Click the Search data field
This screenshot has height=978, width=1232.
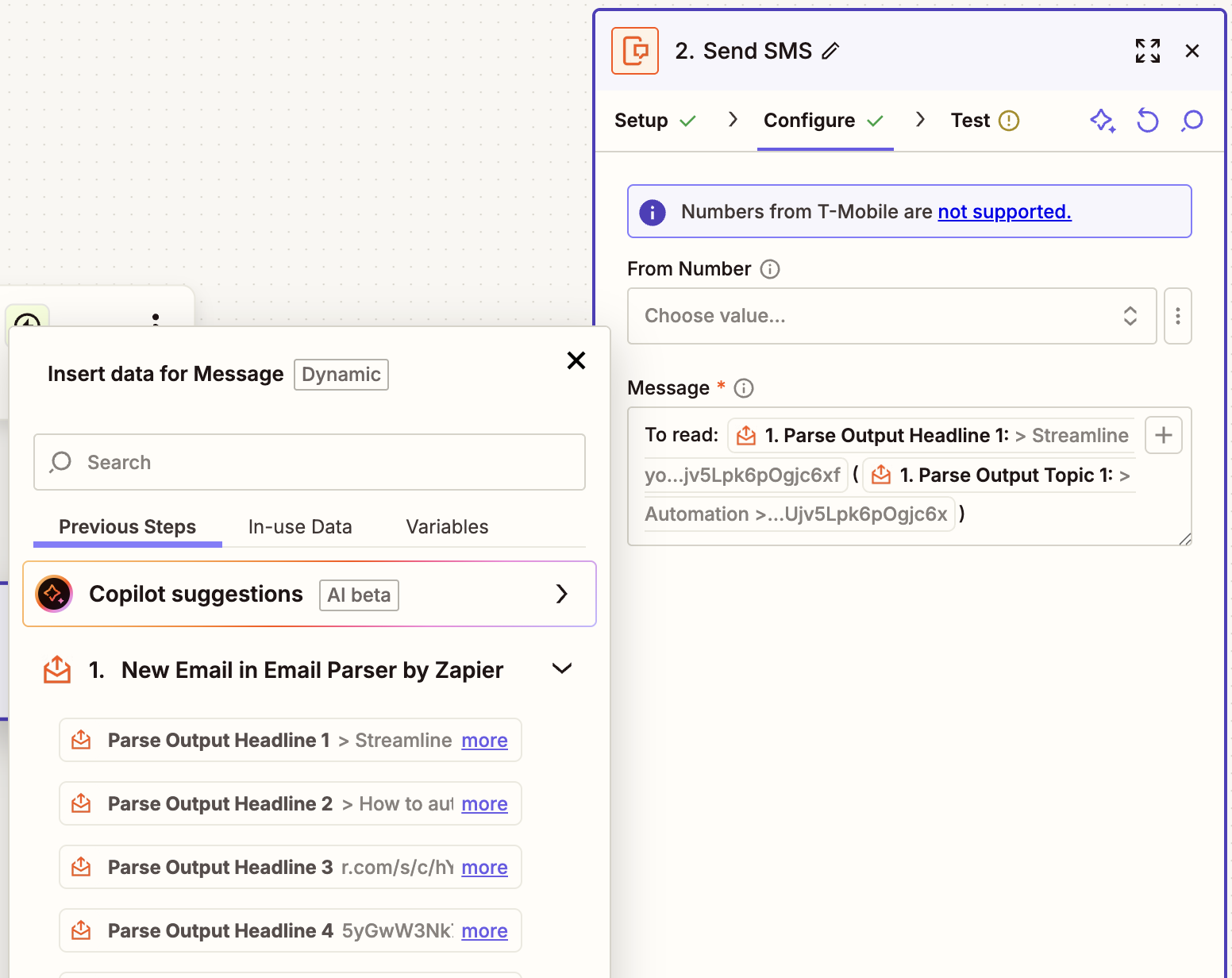tap(310, 462)
